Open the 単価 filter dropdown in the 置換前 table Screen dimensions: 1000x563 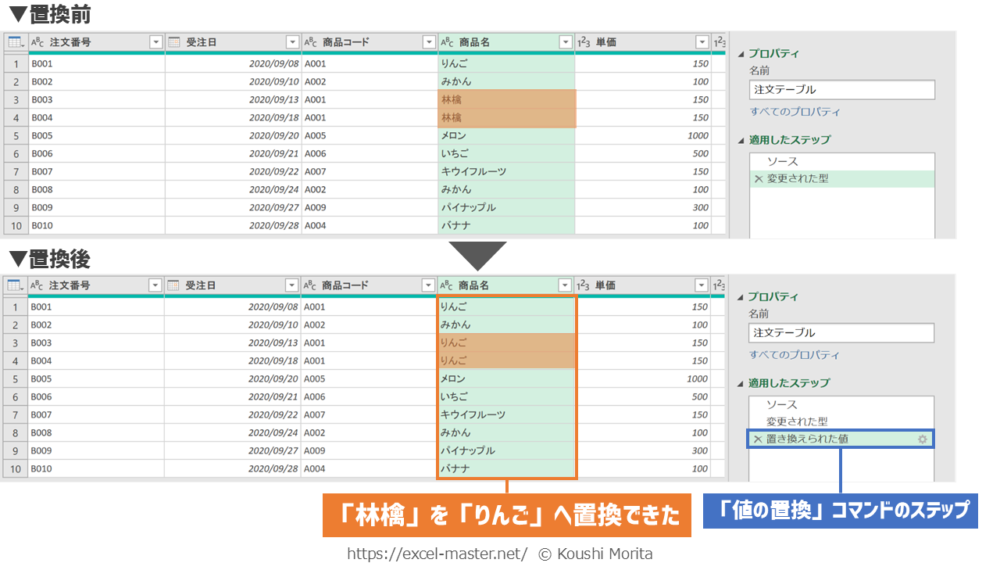click(x=702, y=43)
